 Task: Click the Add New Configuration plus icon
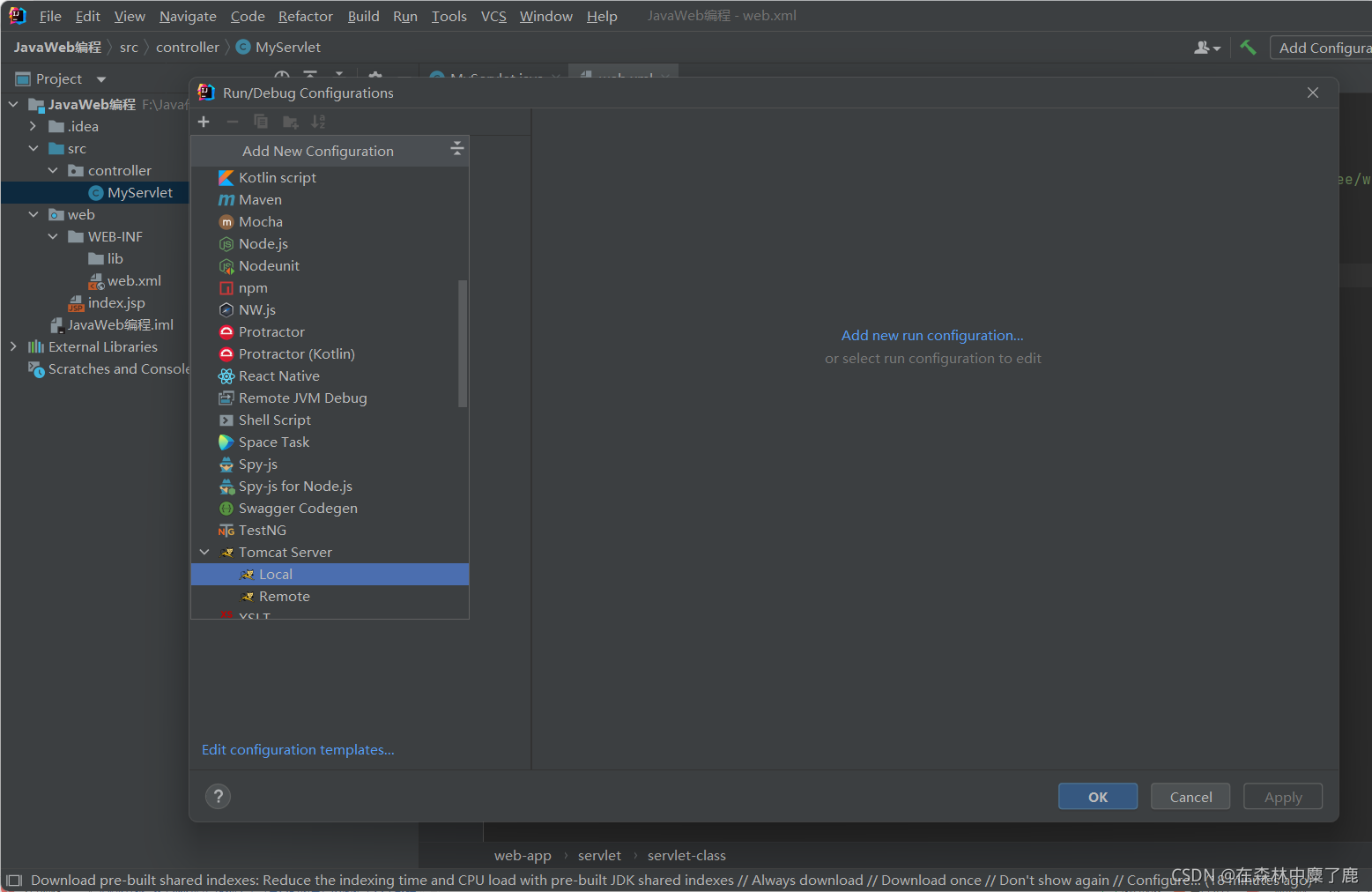[x=204, y=122]
